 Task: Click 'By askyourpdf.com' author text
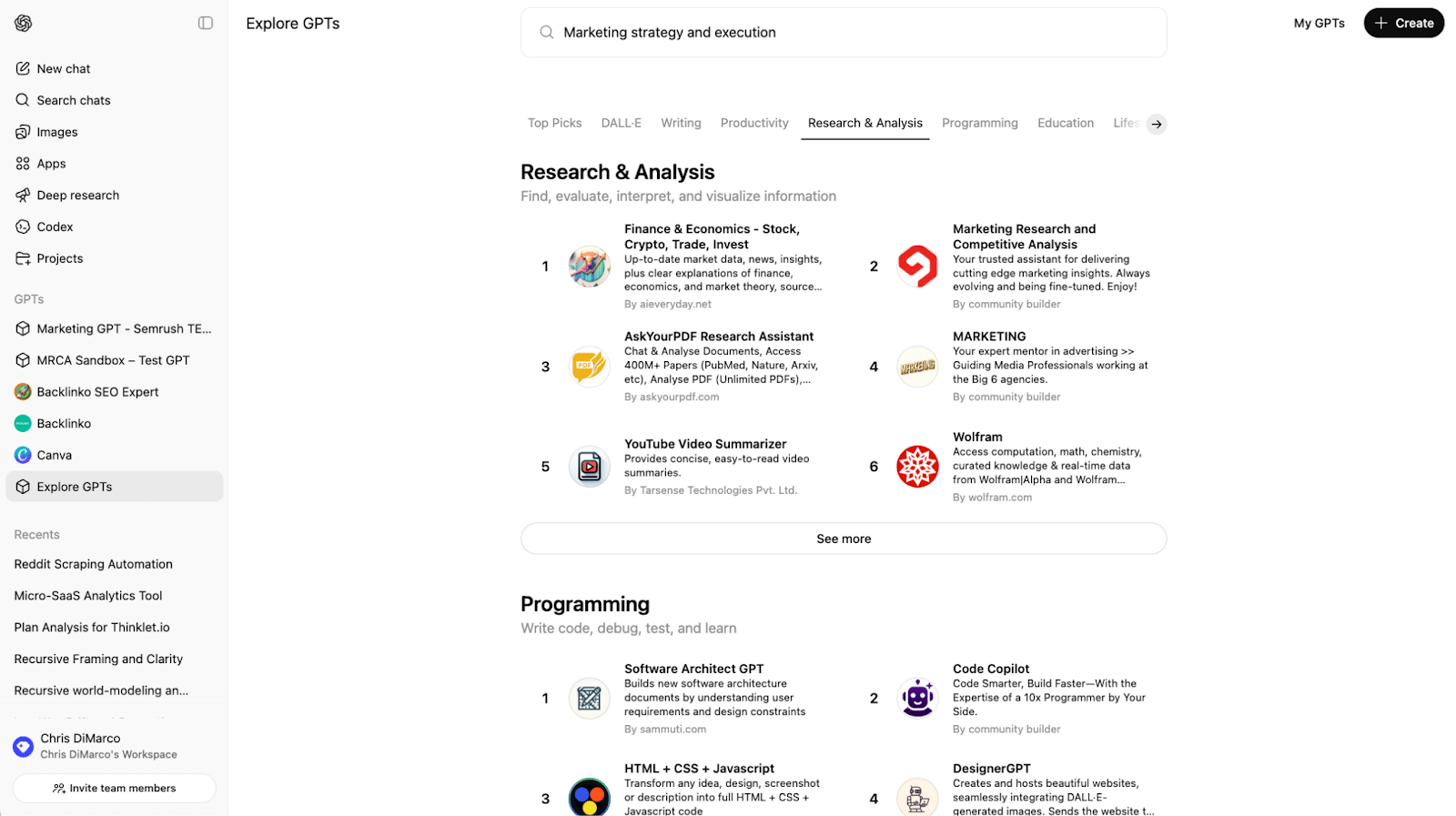(672, 398)
